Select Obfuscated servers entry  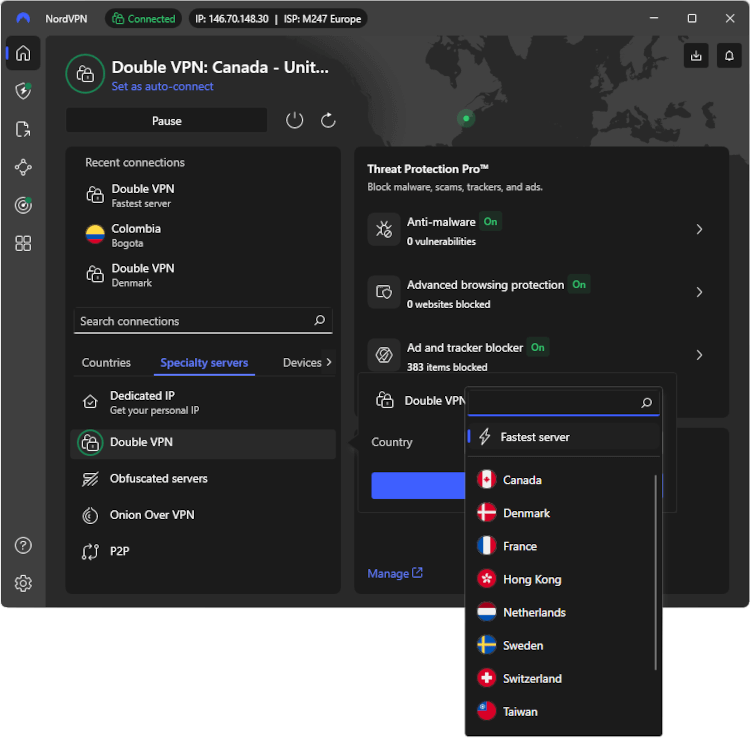[203, 479]
